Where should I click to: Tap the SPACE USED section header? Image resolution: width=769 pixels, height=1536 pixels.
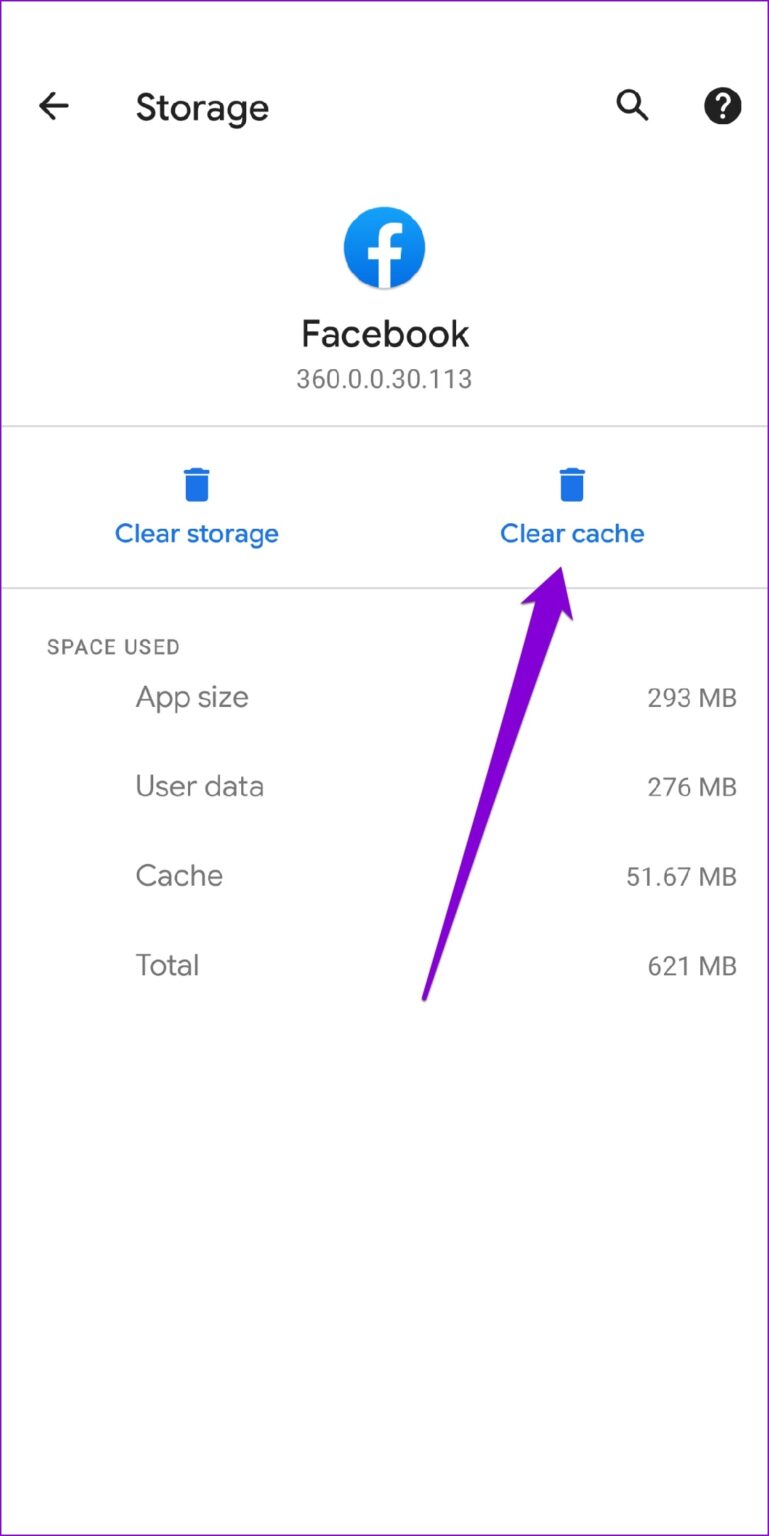(x=113, y=647)
